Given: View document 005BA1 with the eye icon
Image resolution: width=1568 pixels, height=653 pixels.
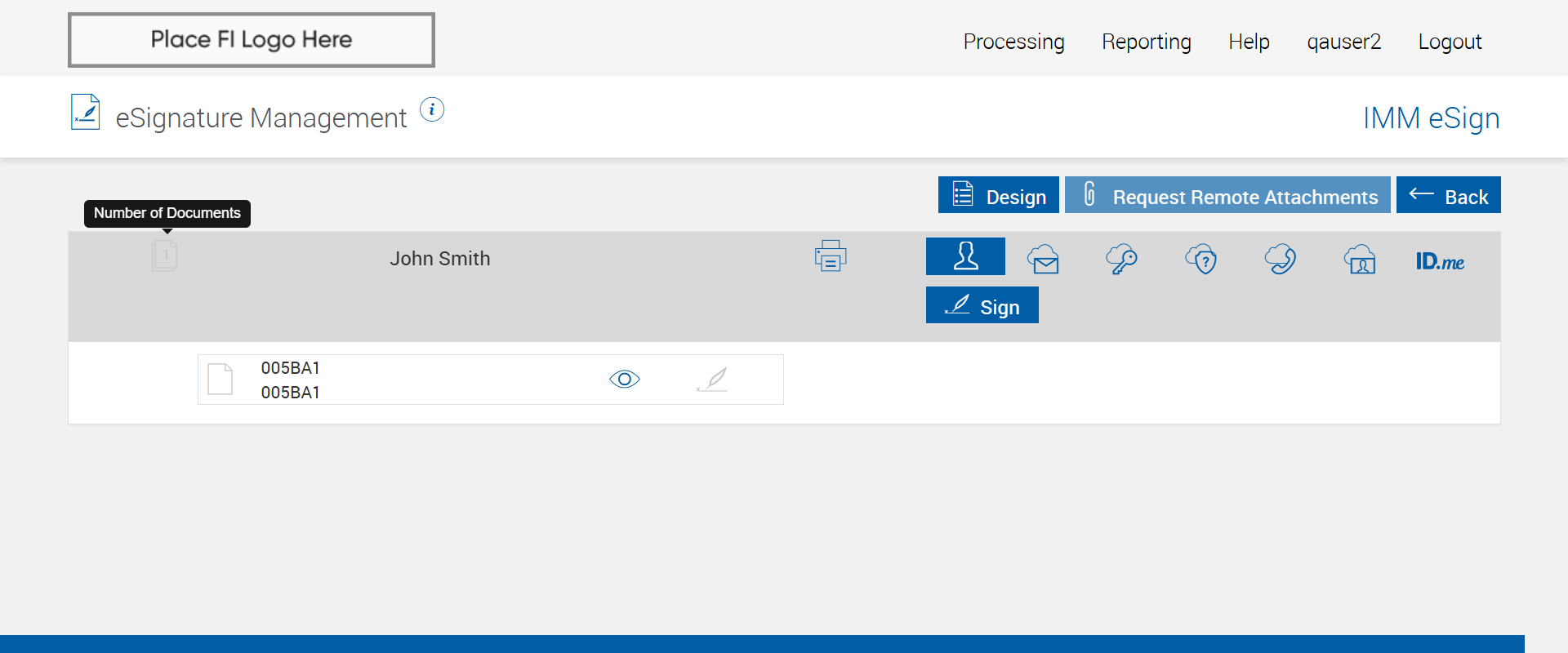Looking at the screenshot, I should [x=625, y=380].
